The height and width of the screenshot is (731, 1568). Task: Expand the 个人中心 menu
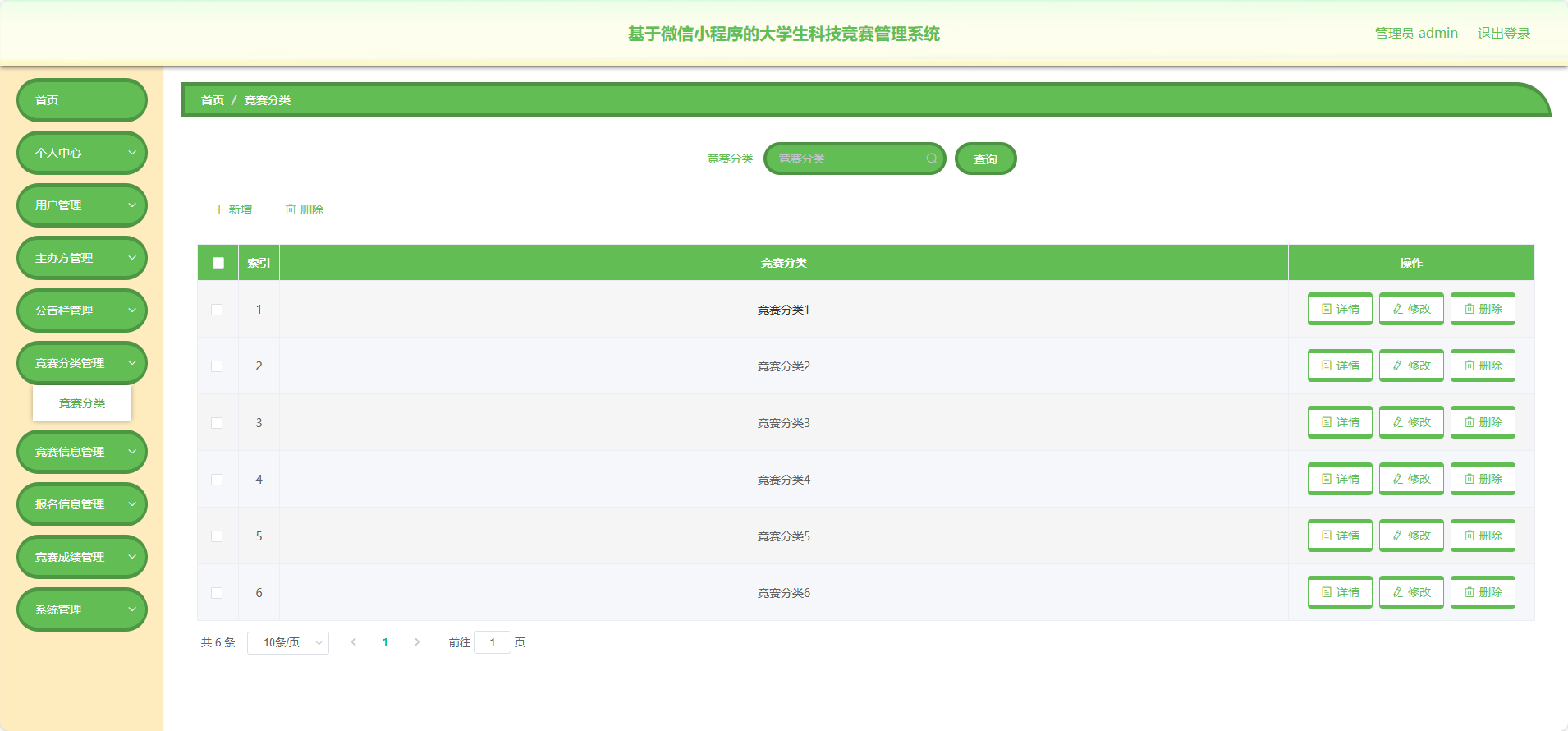(82, 153)
